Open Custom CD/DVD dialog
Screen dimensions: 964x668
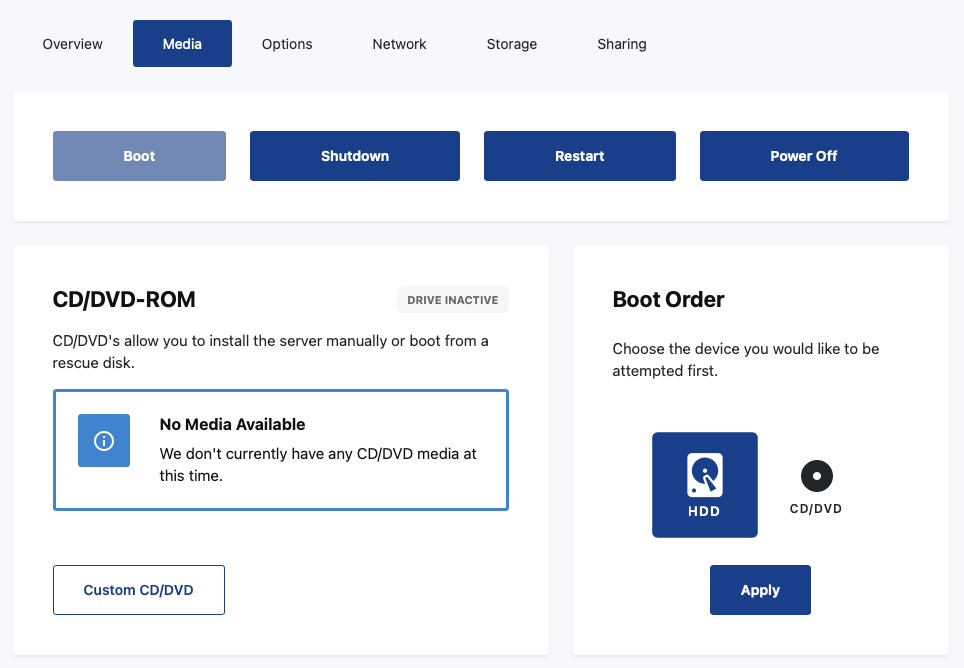tap(139, 590)
